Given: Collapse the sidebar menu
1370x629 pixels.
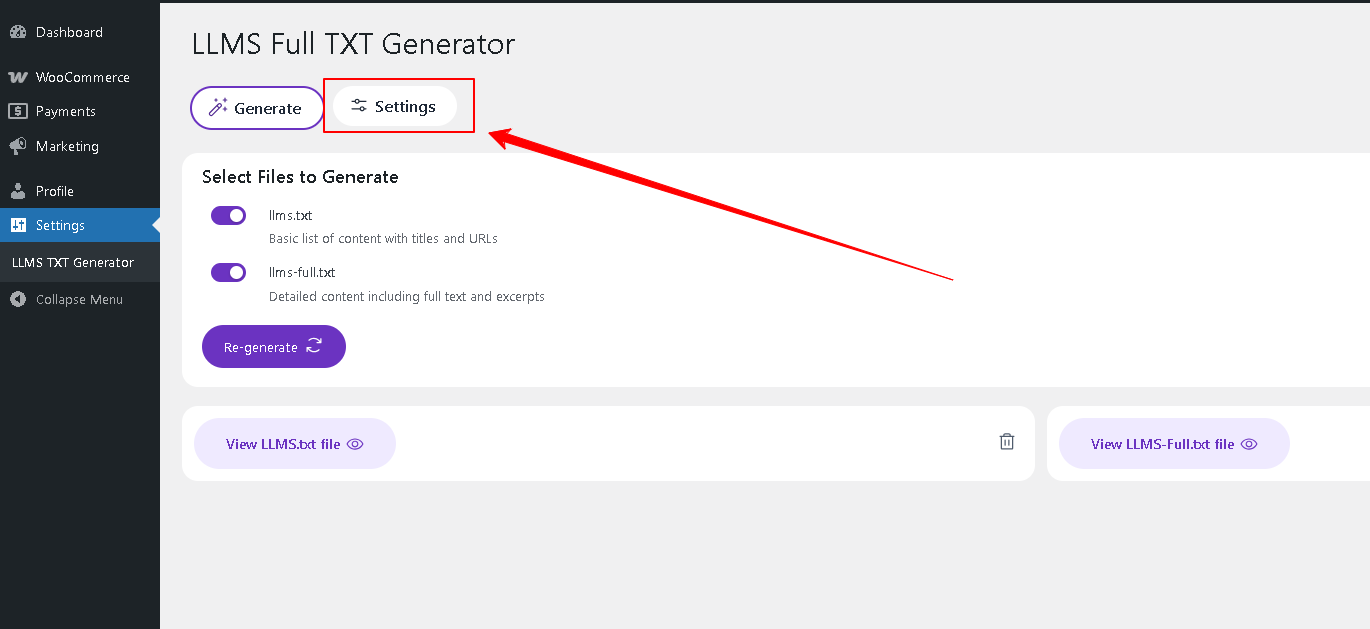Looking at the screenshot, I should point(67,299).
